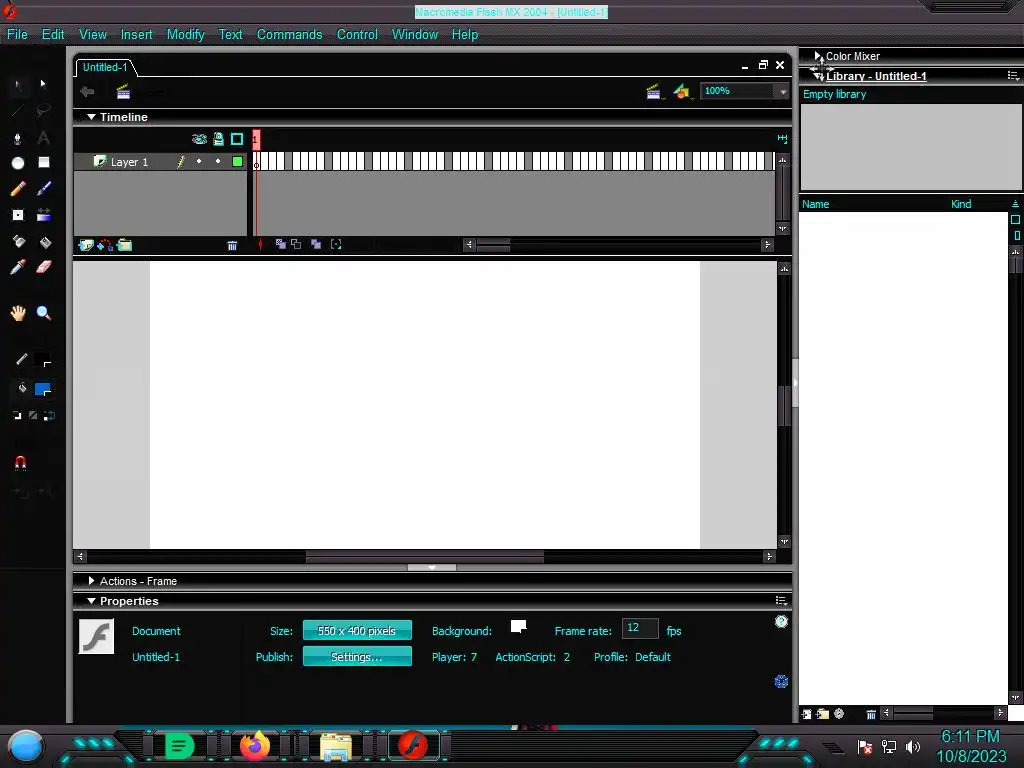
Task: Toggle show all layers as outlines
Action: click(x=237, y=139)
